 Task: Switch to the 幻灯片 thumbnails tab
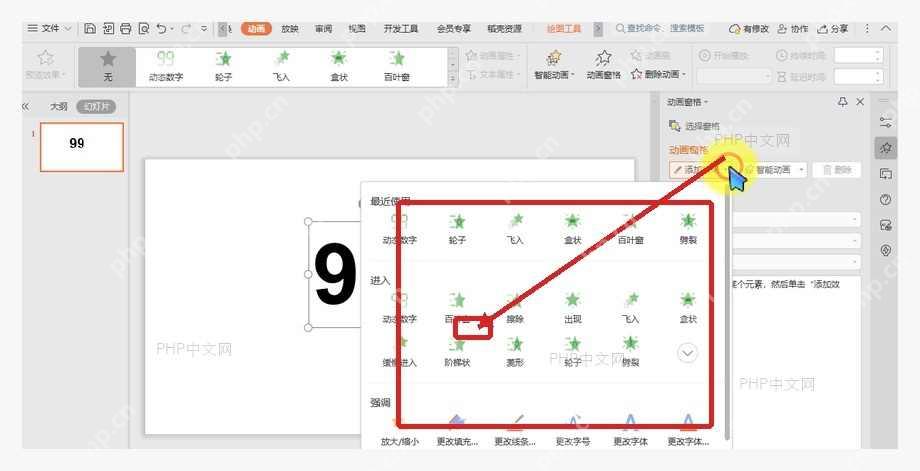(x=96, y=107)
